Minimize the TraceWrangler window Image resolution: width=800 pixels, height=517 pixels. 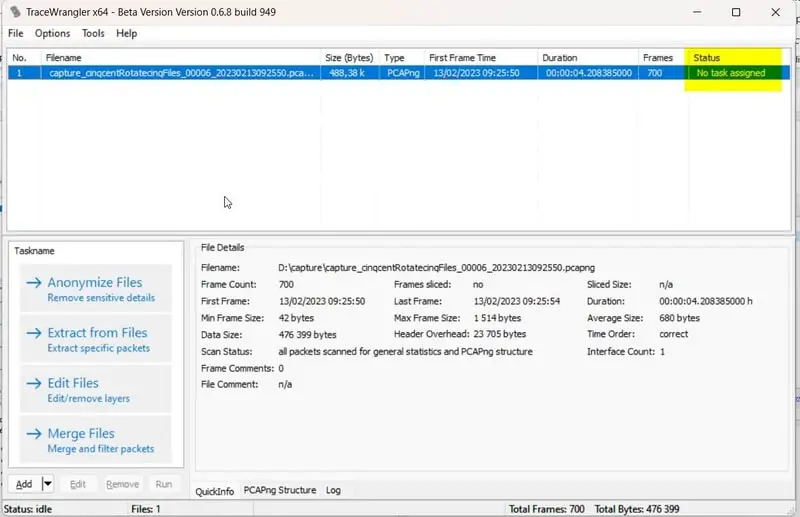(x=697, y=12)
